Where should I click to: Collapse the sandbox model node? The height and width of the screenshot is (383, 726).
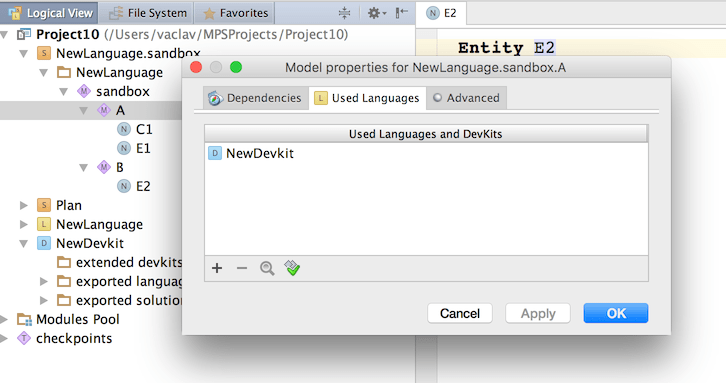pyautogui.click(x=63, y=92)
